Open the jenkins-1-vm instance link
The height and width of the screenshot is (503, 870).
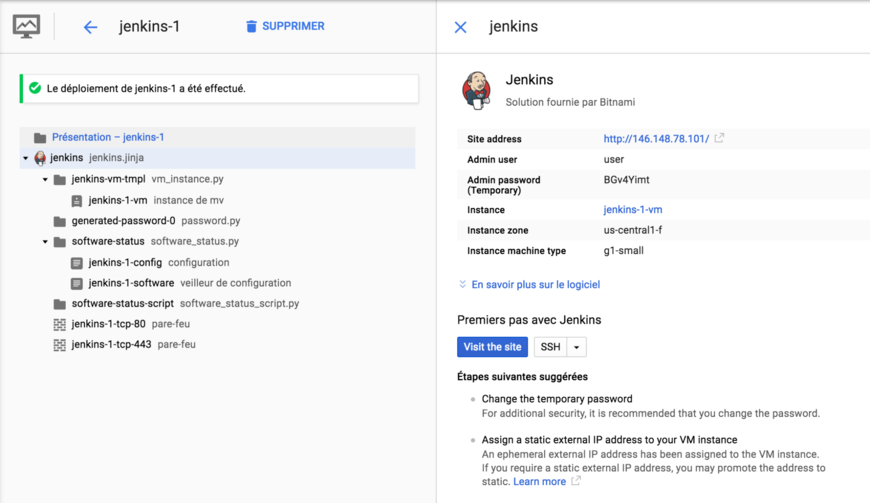click(x=633, y=210)
